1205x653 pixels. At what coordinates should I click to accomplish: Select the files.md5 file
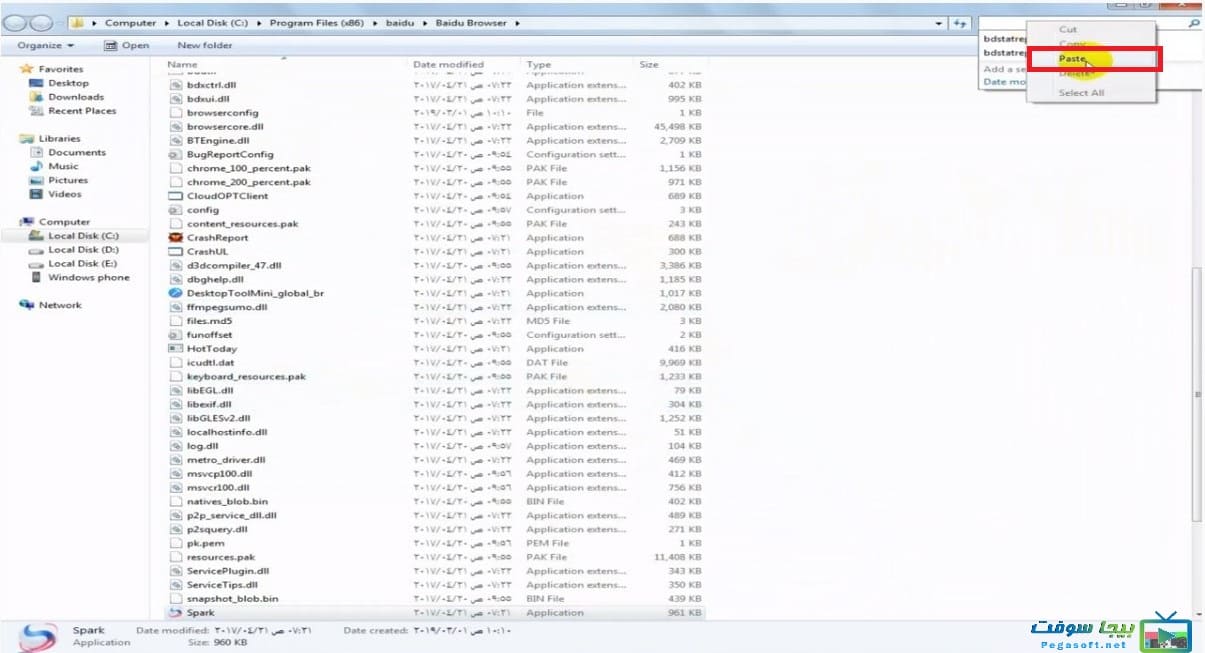tap(209, 321)
